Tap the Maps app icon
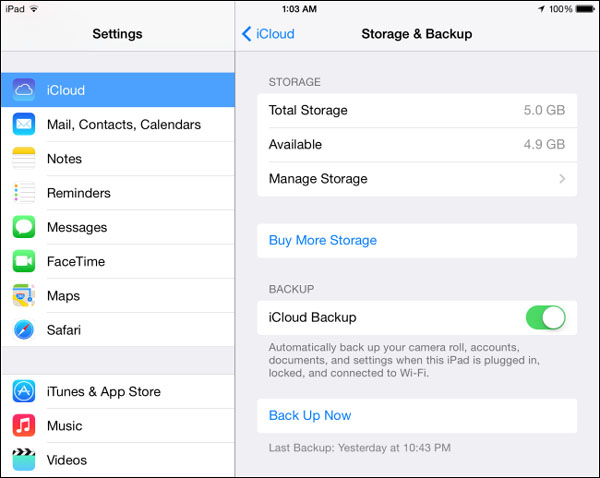Image resolution: width=600 pixels, height=478 pixels. tap(24, 295)
